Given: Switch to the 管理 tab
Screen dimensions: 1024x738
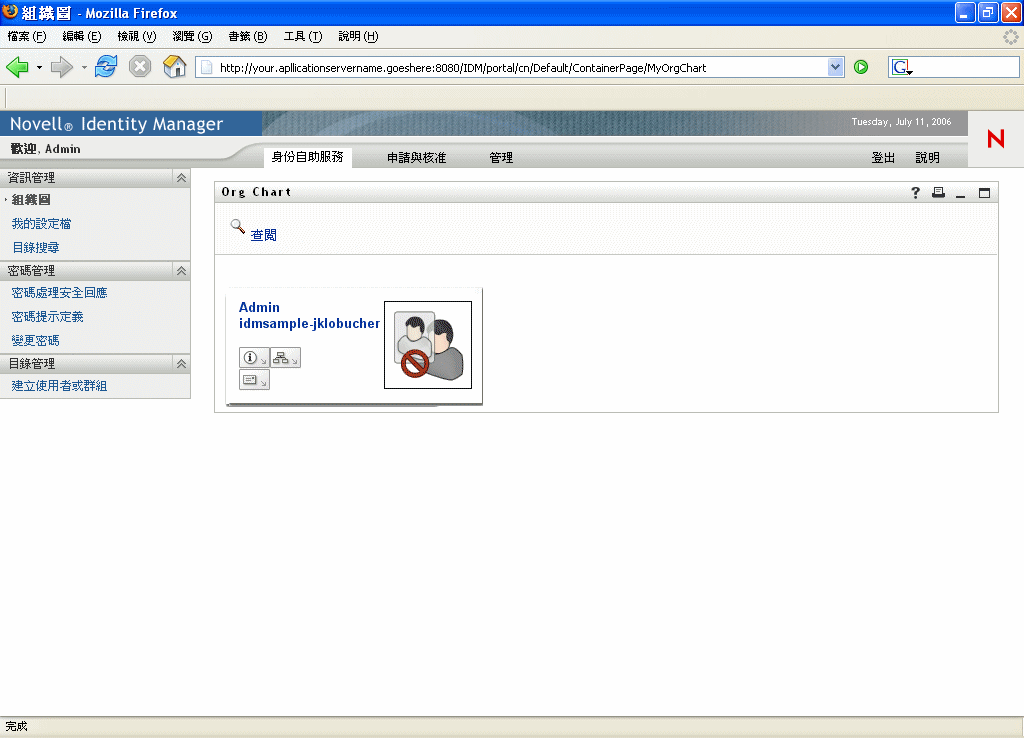Looking at the screenshot, I should (501, 157).
